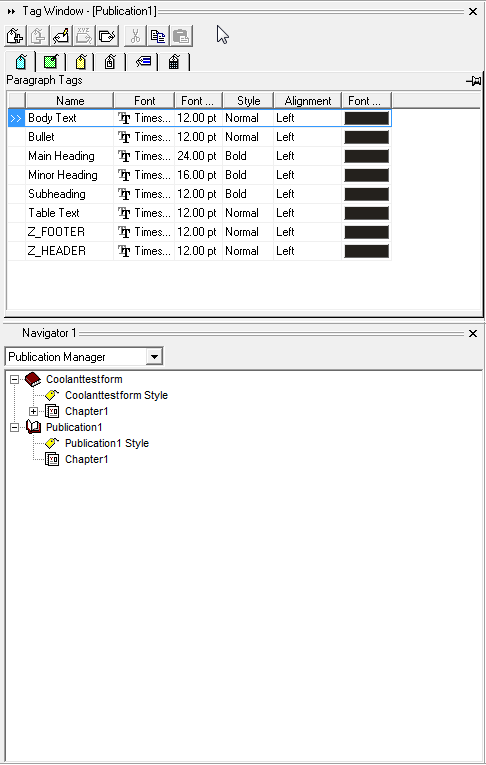Click the Main Heading font color swatch
The height and width of the screenshot is (765, 486).
pyautogui.click(x=366, y=156)
